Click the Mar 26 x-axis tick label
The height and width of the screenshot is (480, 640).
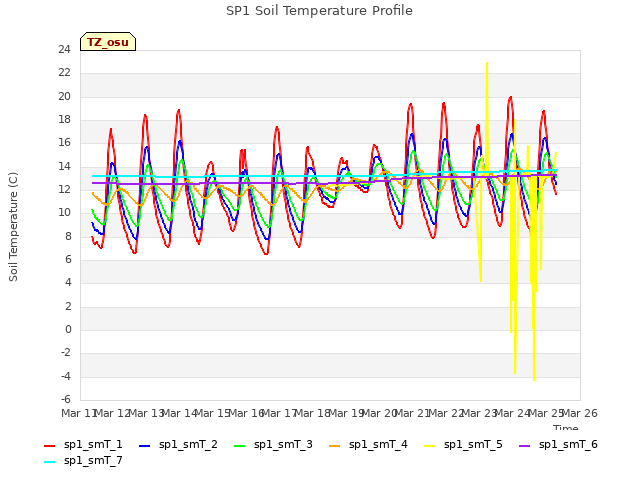[580, 413]
